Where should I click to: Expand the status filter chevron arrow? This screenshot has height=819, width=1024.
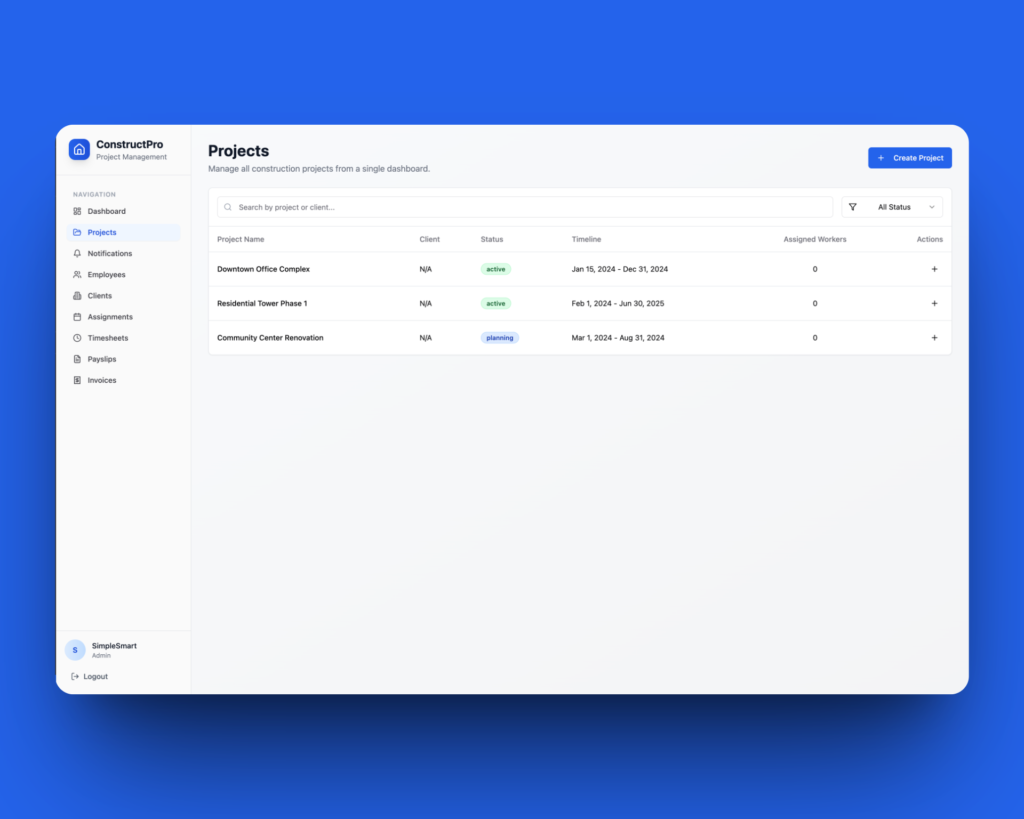tap(932, 207)
